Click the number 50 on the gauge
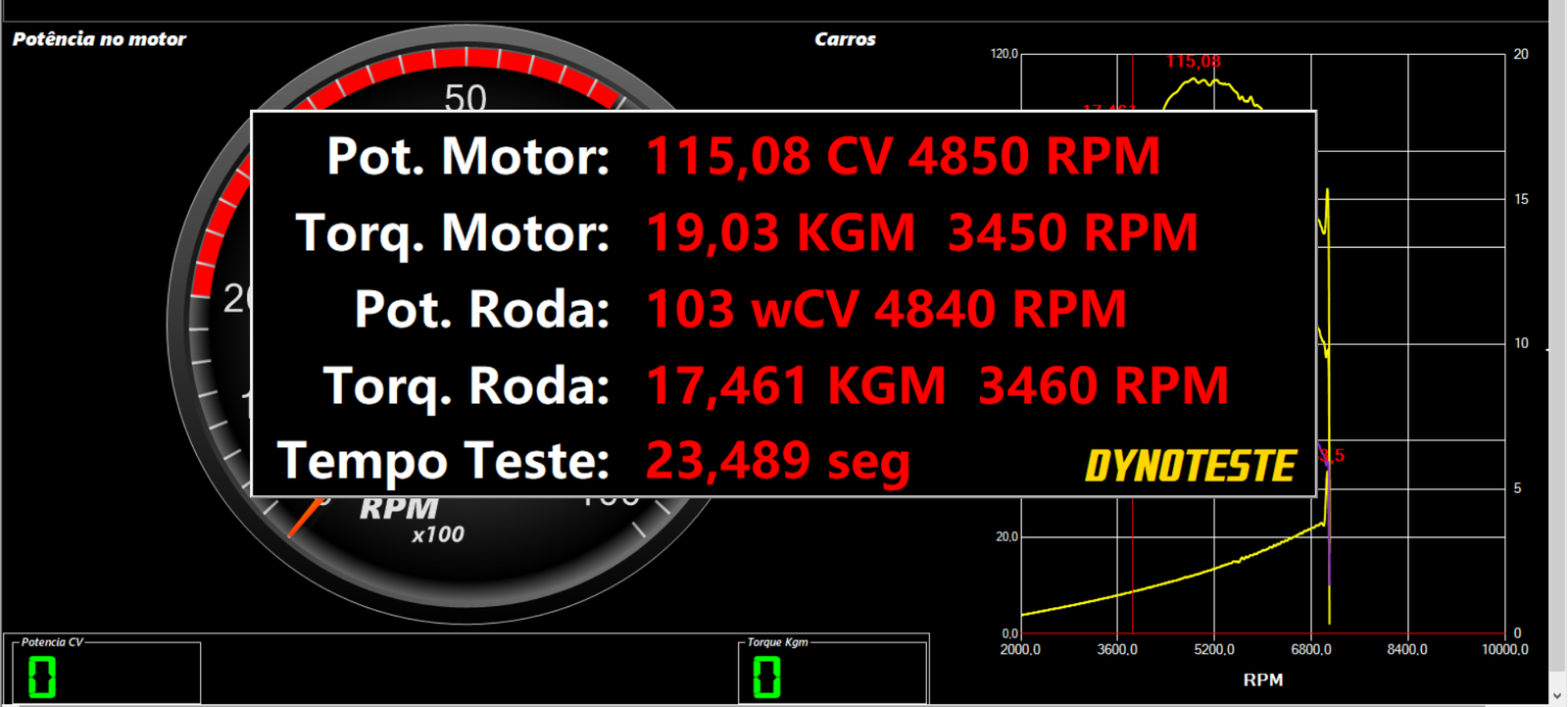 point(465,97)
